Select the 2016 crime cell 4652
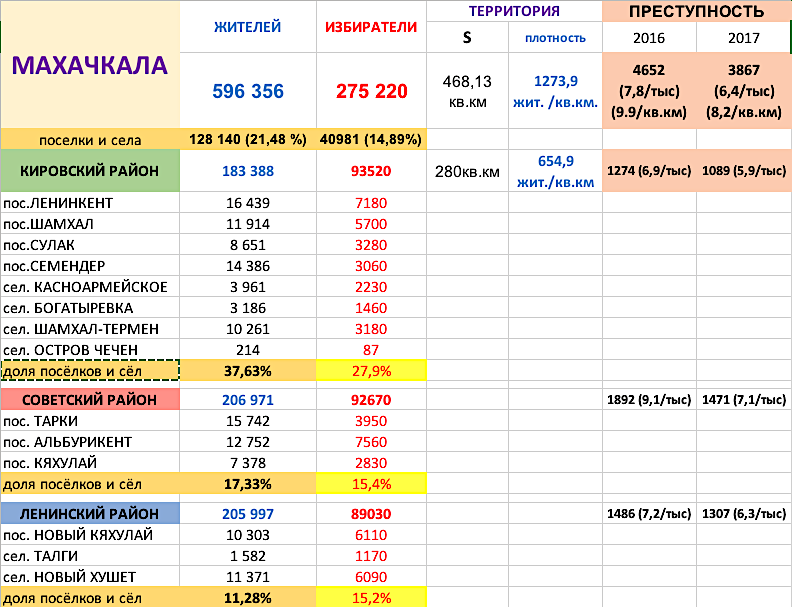The image size is (792, 607). (649, 91)
